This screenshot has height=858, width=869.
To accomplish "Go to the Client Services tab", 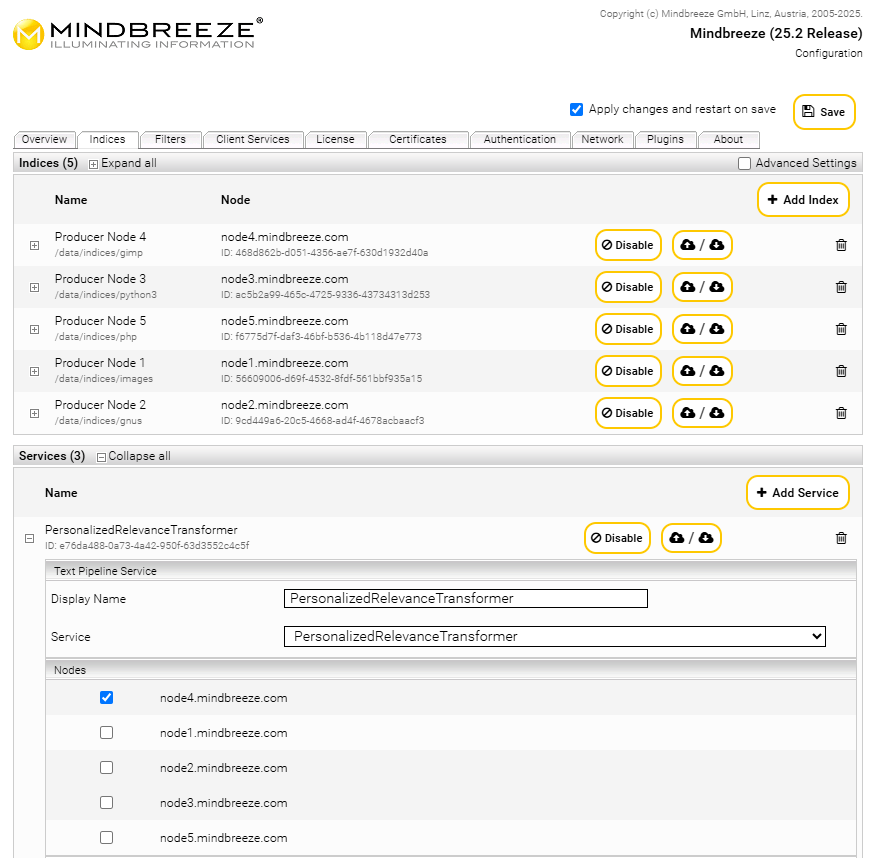I will point(253,140).
